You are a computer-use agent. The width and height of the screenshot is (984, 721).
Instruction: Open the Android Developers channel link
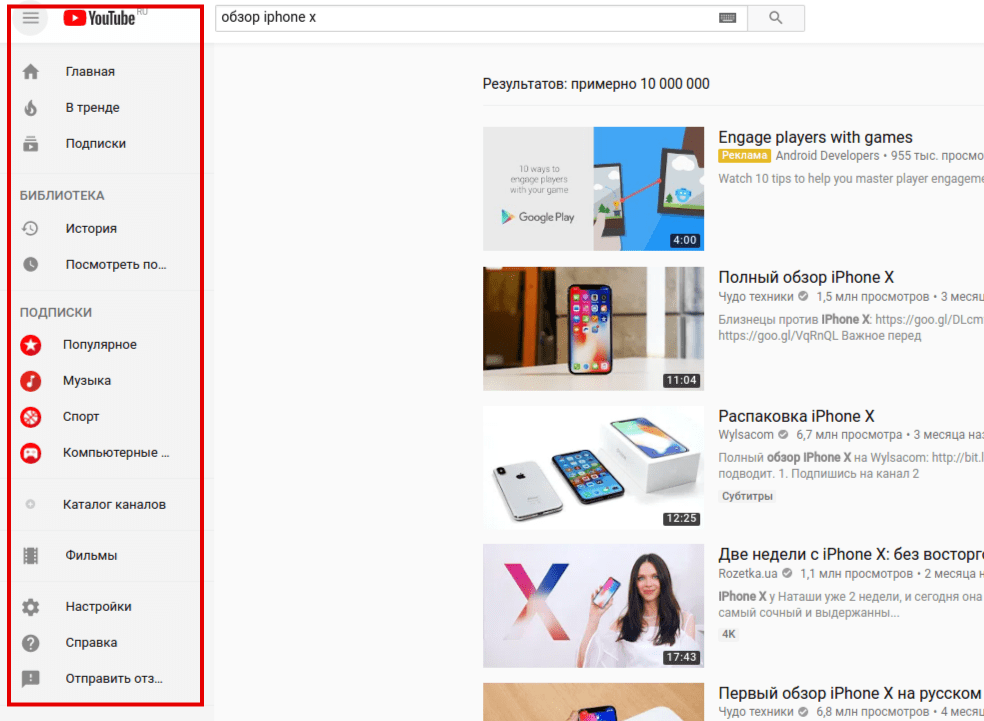827,156
